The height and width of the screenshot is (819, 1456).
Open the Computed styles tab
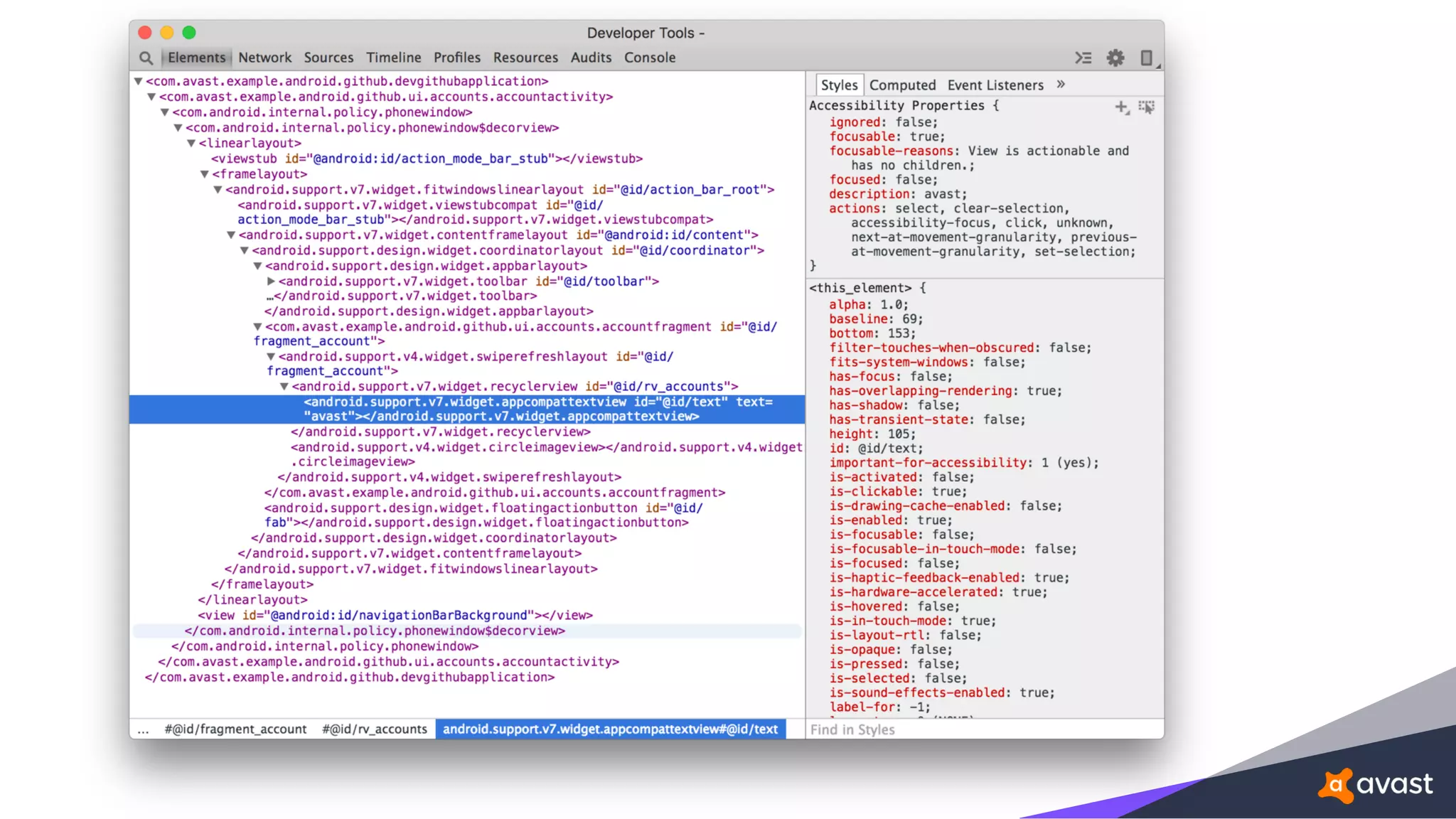[x=902, y=85]
